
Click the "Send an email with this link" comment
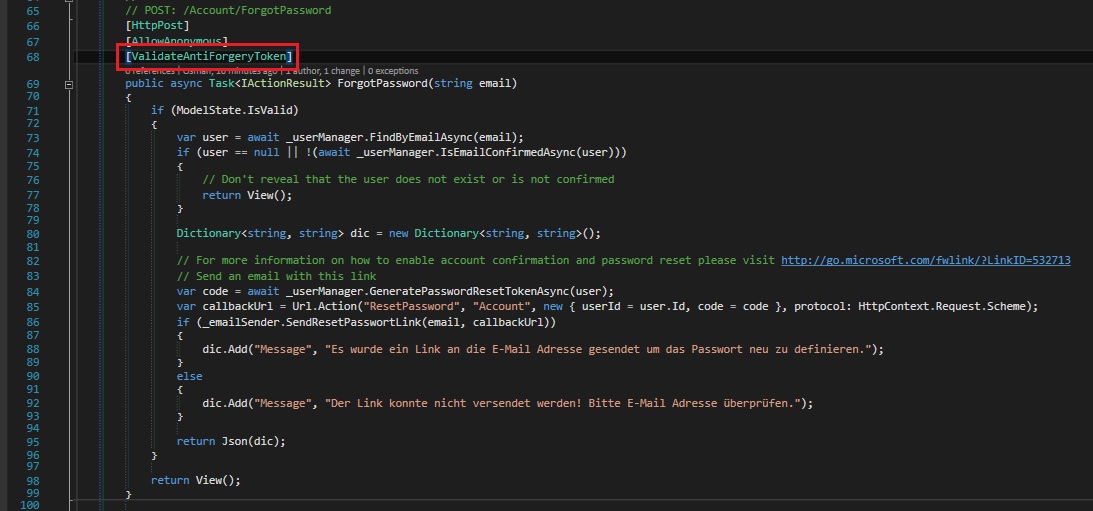click(276, 276)
